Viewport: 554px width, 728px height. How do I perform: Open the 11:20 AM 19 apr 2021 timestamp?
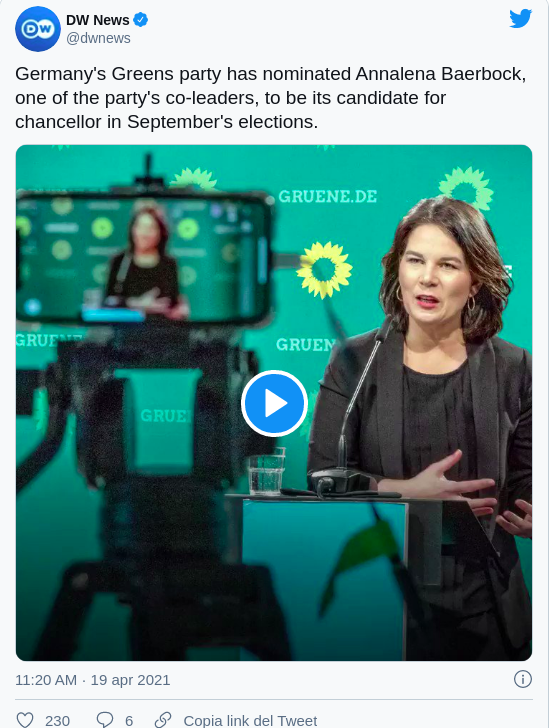tap(92, 680)
